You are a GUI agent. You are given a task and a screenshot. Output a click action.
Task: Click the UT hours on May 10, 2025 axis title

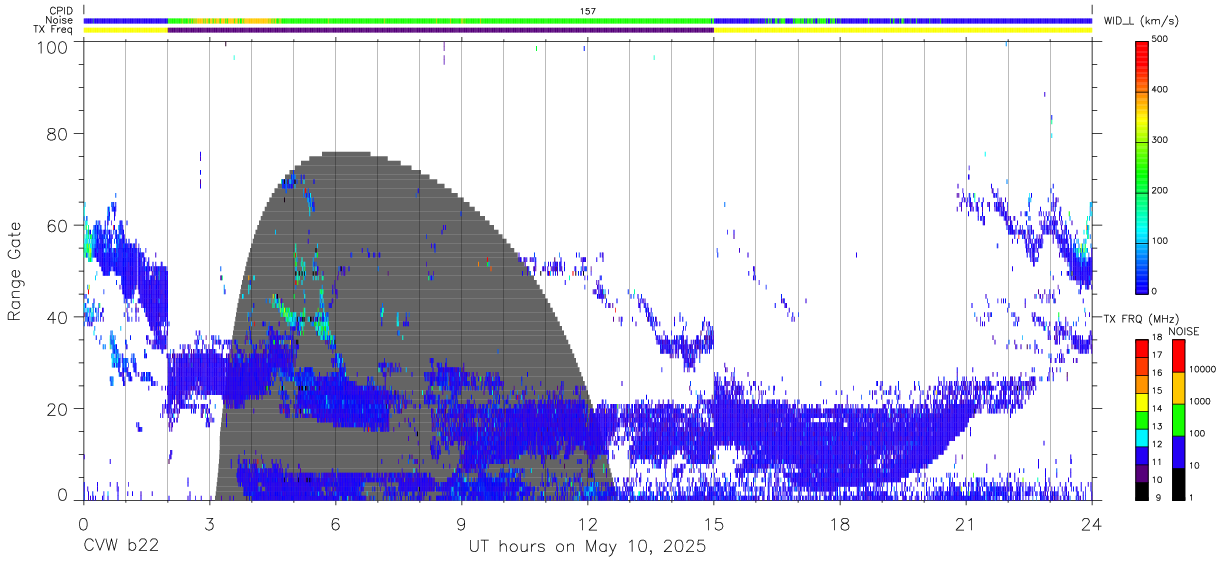pyautogui.click(x=588, y=547)
